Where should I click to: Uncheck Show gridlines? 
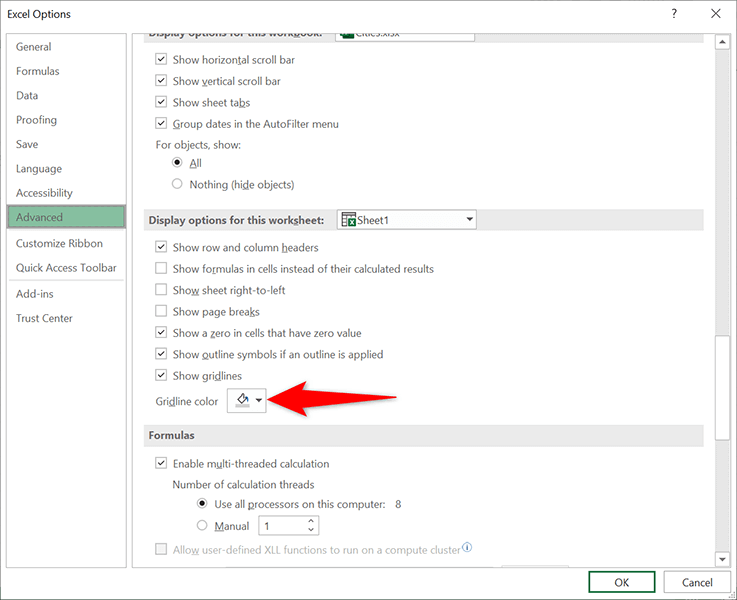pyautogui.click(x=161, y=375)
